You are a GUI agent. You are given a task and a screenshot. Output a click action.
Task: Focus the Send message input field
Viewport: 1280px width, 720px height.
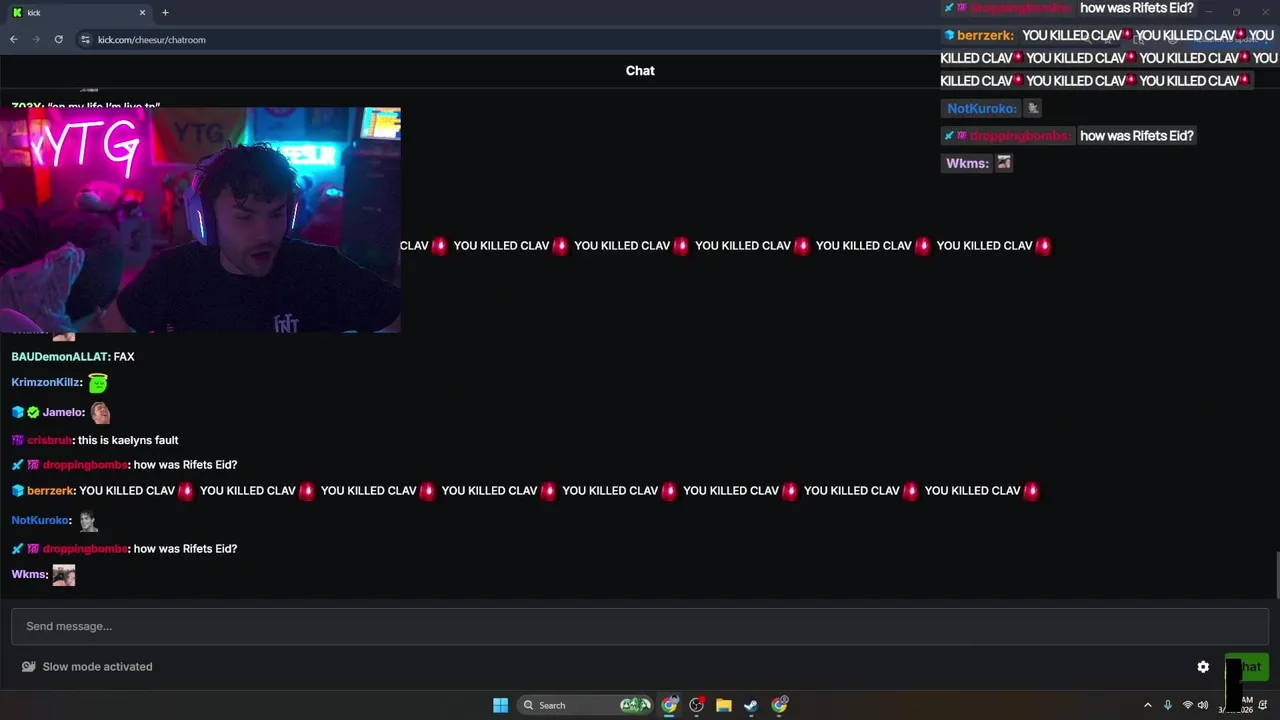tap(640, 626)
